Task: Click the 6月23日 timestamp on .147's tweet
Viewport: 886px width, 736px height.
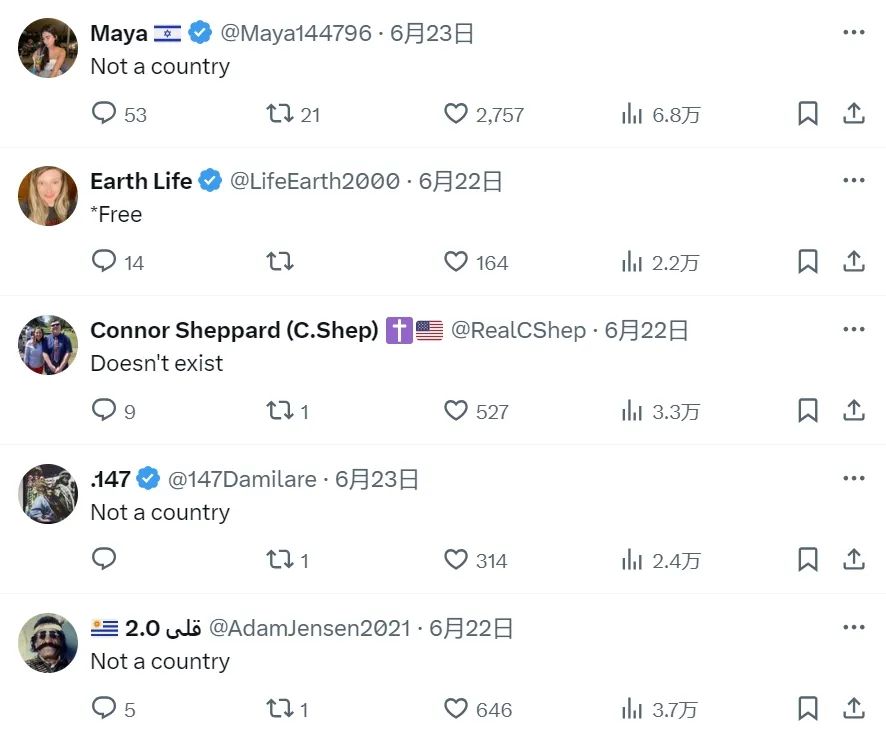Action: [x=377, y=479]
